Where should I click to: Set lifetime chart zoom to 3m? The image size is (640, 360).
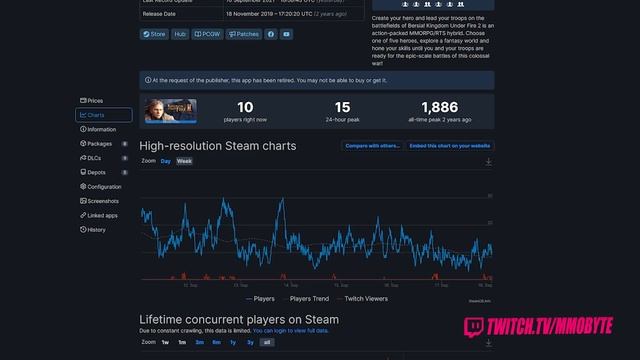point(199,342)
